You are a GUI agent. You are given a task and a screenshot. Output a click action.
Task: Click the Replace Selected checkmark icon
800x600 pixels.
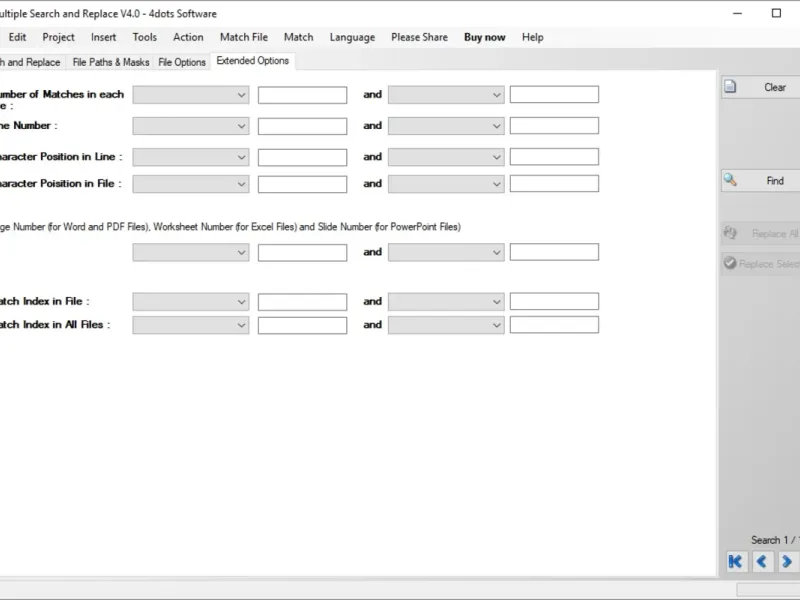(730, 263)
